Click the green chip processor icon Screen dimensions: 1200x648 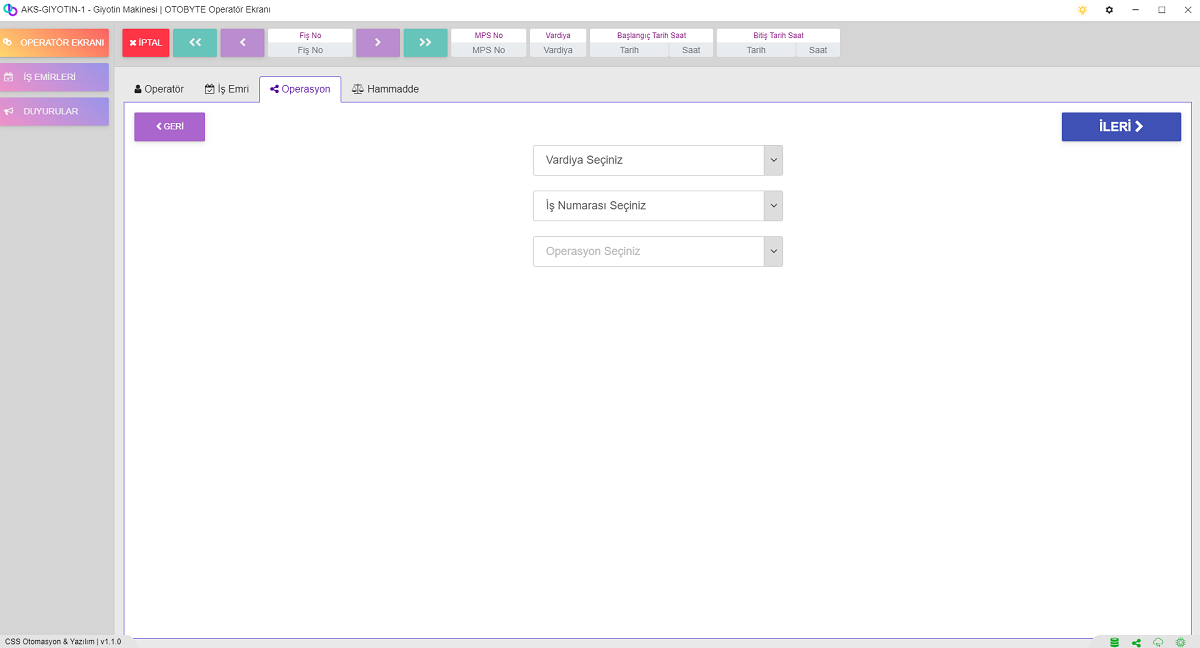click(1181, 642)
